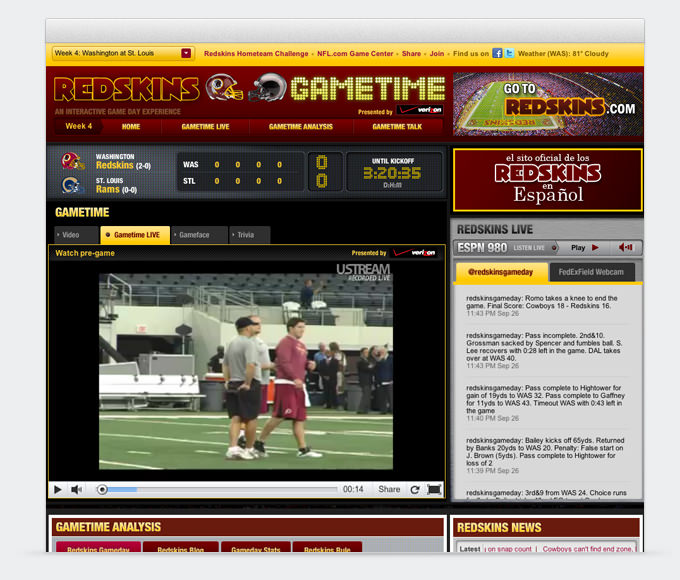
Task: Select the Gametime LIVE tab
Action: (135, 235)
